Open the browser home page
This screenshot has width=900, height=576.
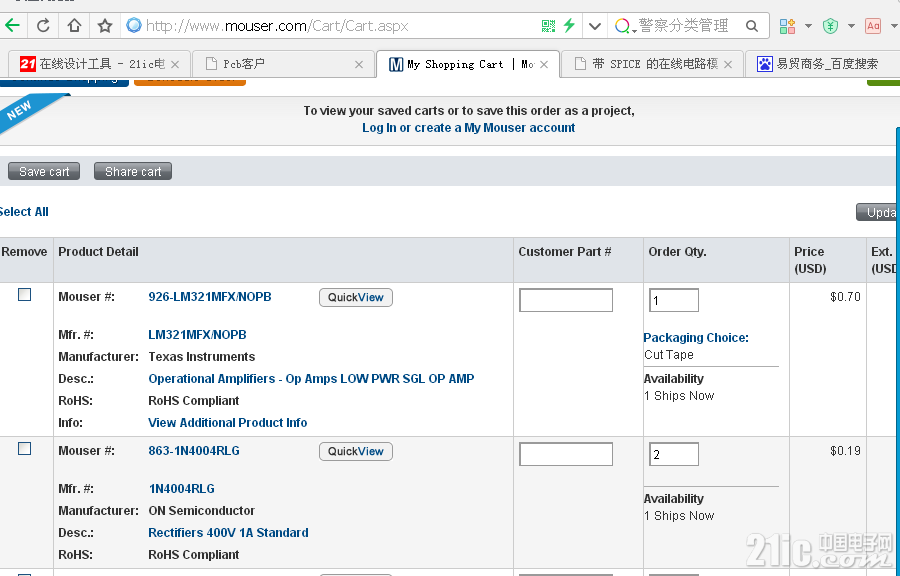pyautogui.click(x=74, y=26)
